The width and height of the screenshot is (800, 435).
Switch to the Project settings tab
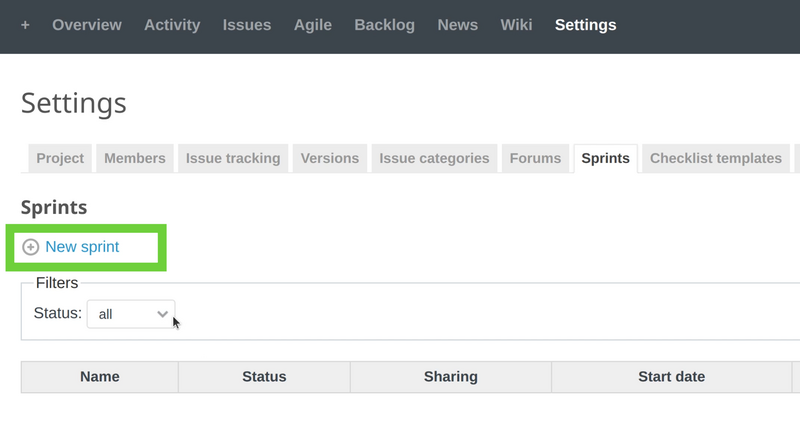click(60, 158)
